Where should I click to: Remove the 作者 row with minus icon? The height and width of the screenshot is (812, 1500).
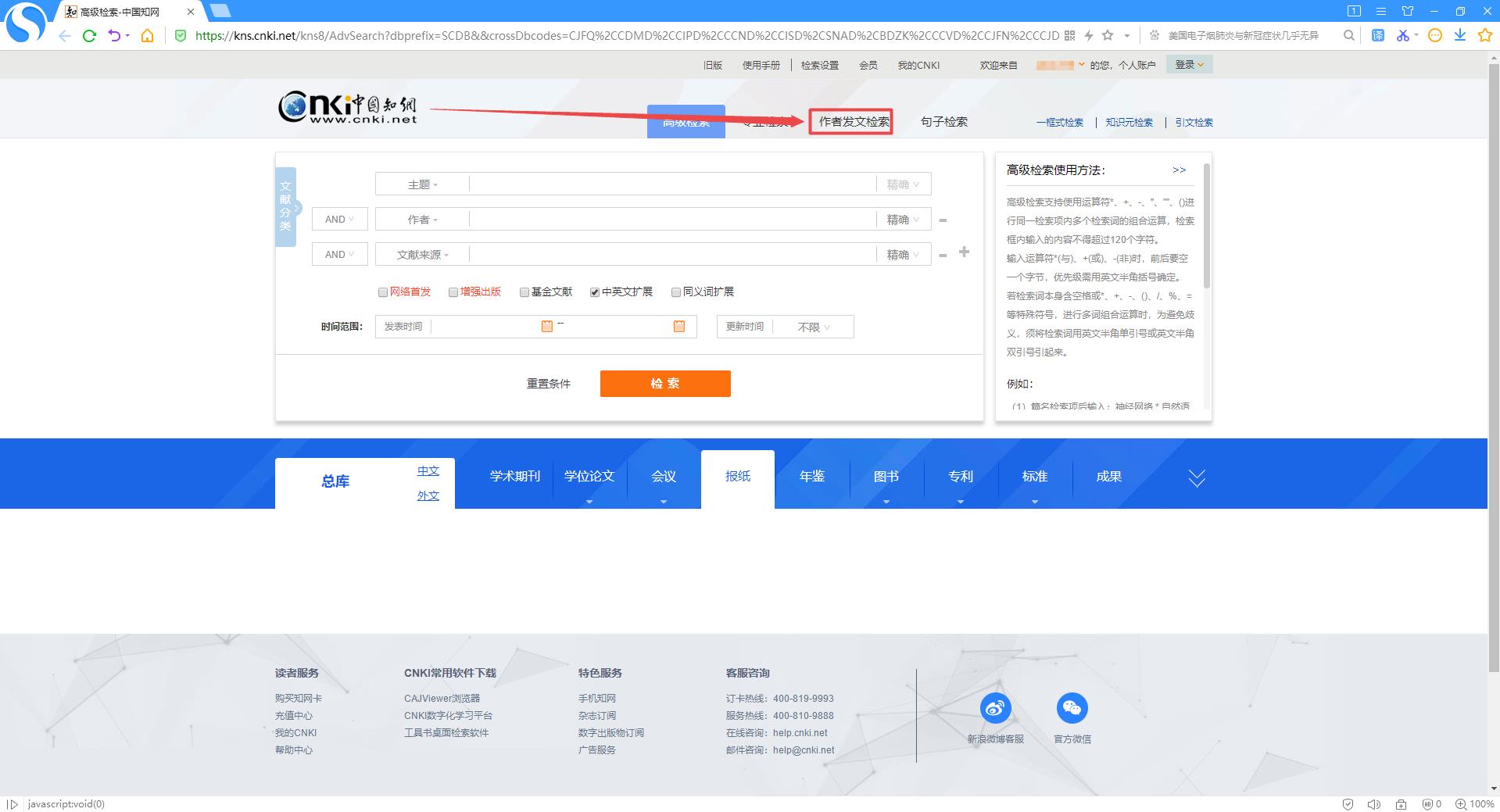tap(943, 220)
